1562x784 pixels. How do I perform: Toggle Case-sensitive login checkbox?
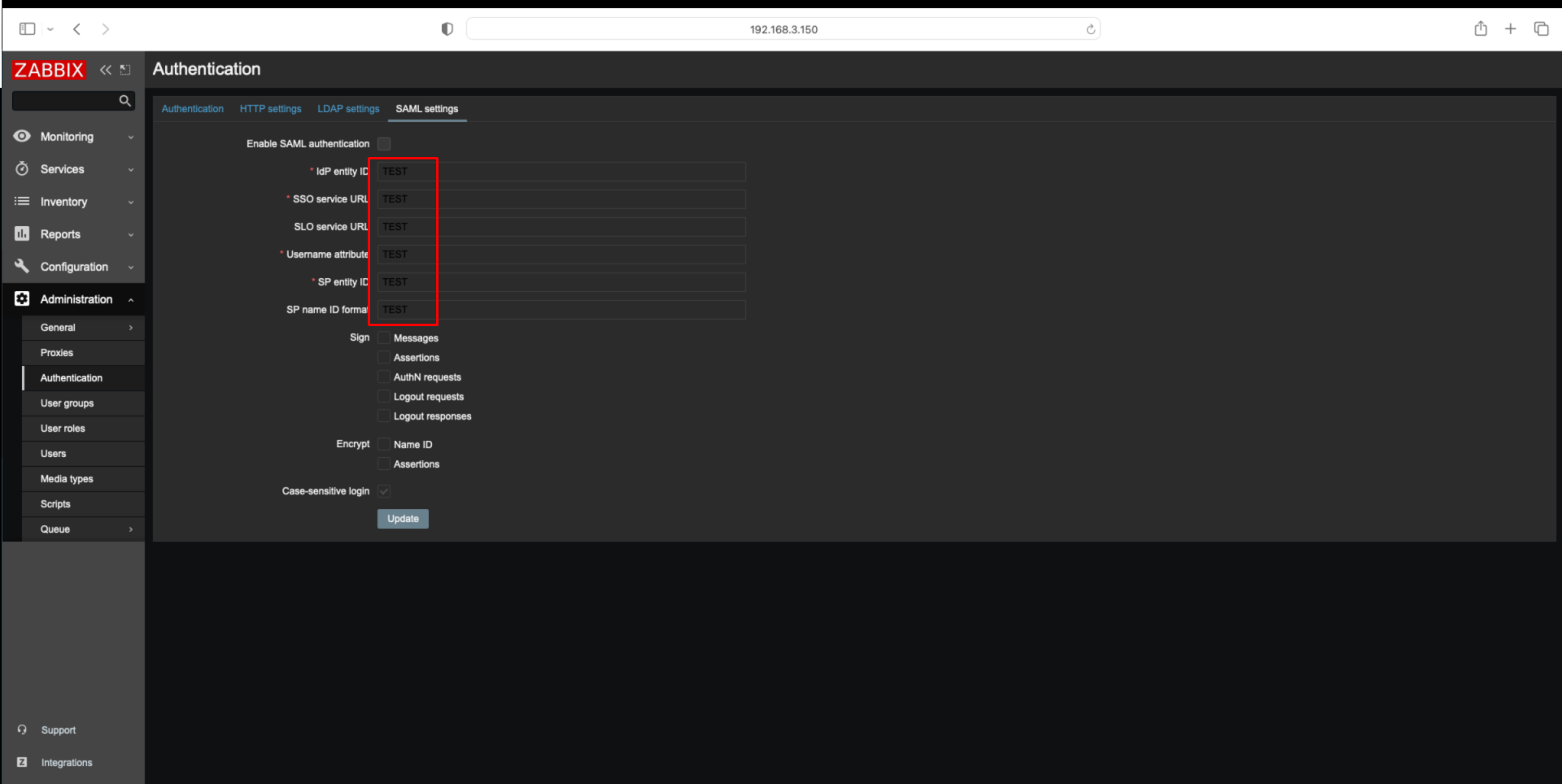[384, 491]
